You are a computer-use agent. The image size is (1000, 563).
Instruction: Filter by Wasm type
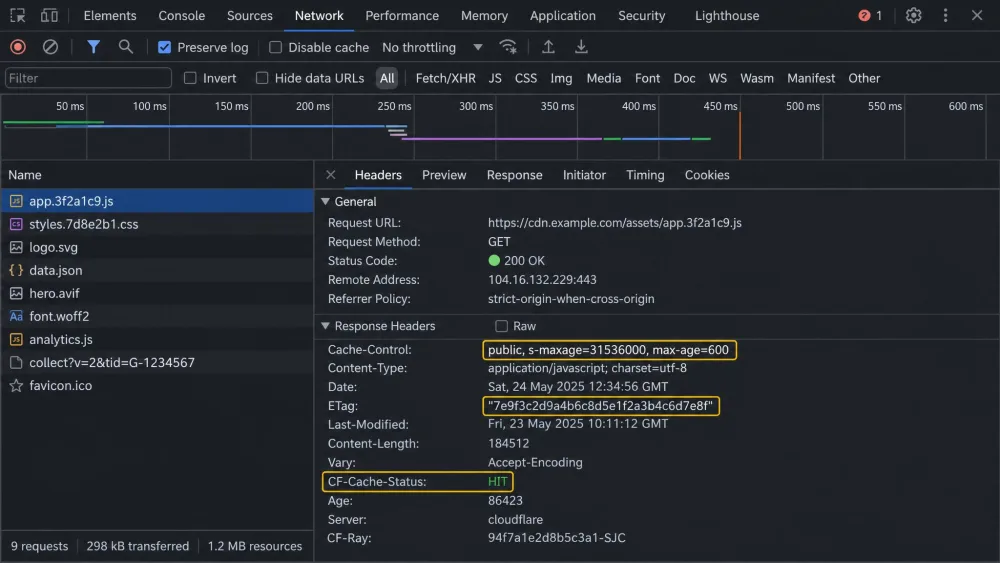point(756,78)
